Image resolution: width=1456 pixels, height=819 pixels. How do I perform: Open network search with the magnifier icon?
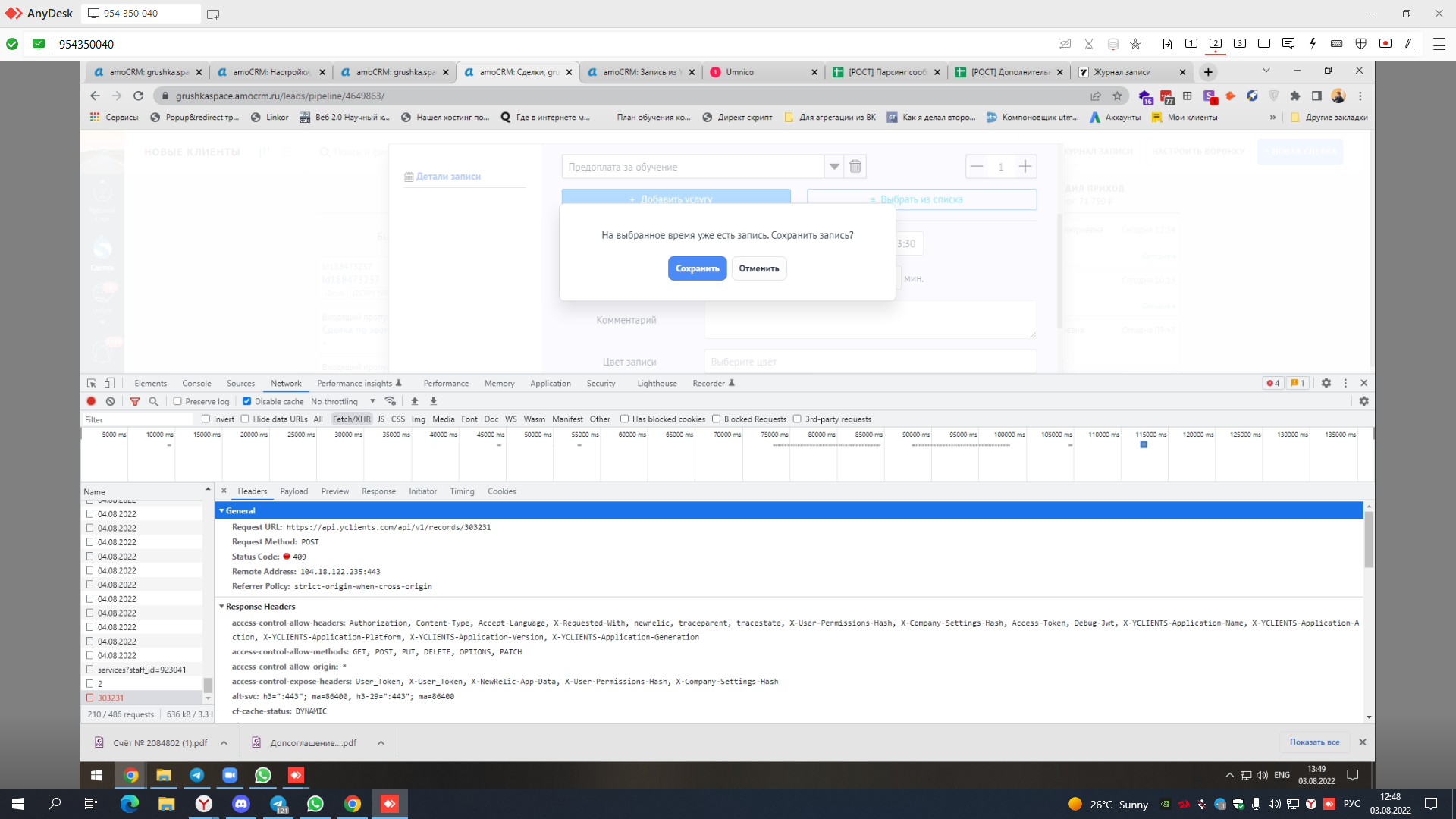click(154, 402)
